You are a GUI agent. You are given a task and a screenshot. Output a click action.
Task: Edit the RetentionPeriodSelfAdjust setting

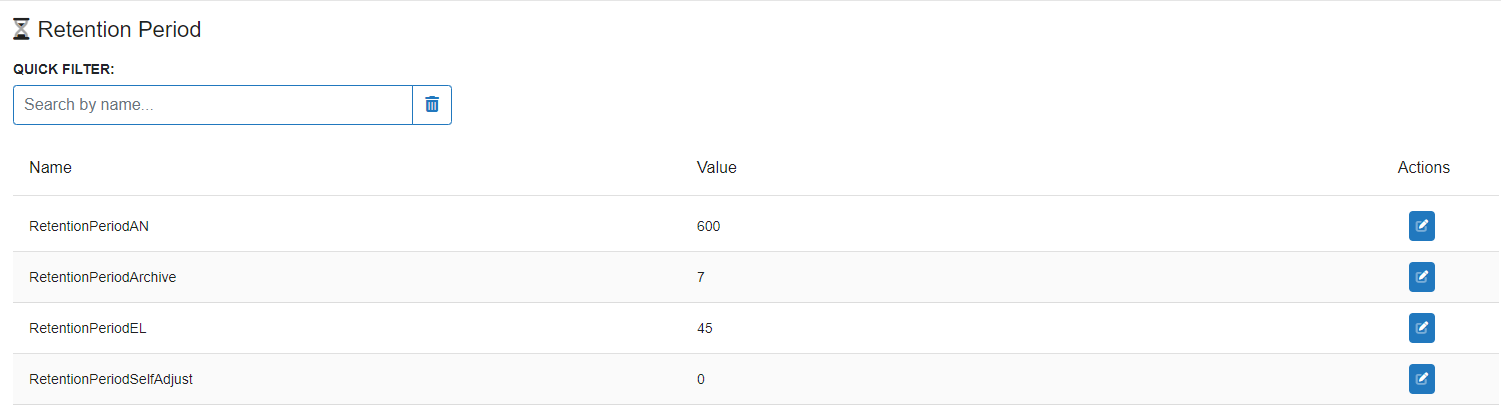(1421, 379)
